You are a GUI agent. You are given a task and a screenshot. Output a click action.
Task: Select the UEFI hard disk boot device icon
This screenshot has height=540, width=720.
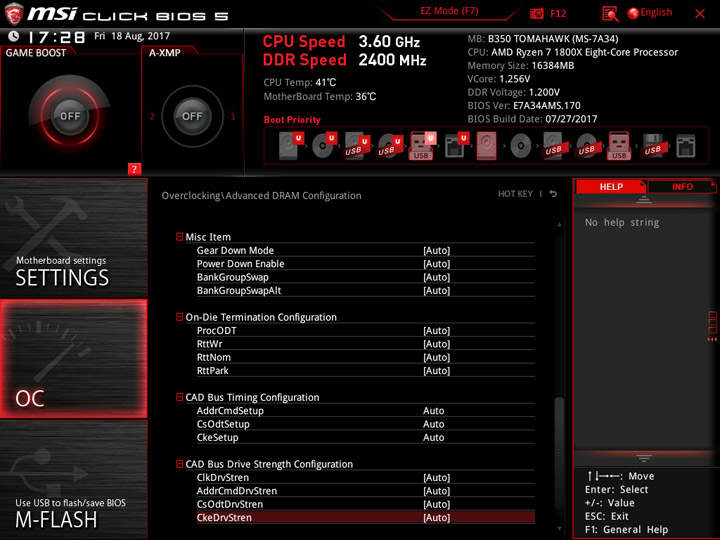[x=291, y=146]
